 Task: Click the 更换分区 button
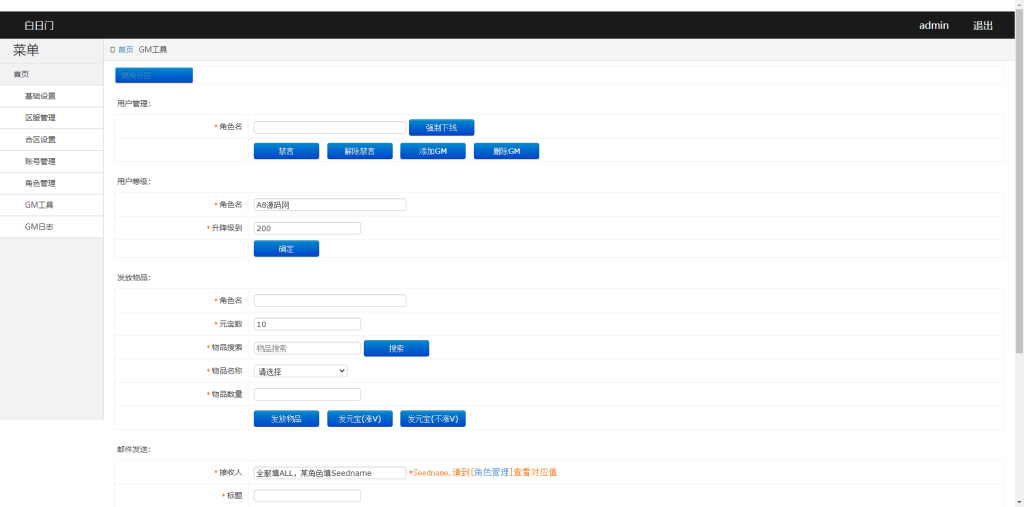tap(154, 75)
